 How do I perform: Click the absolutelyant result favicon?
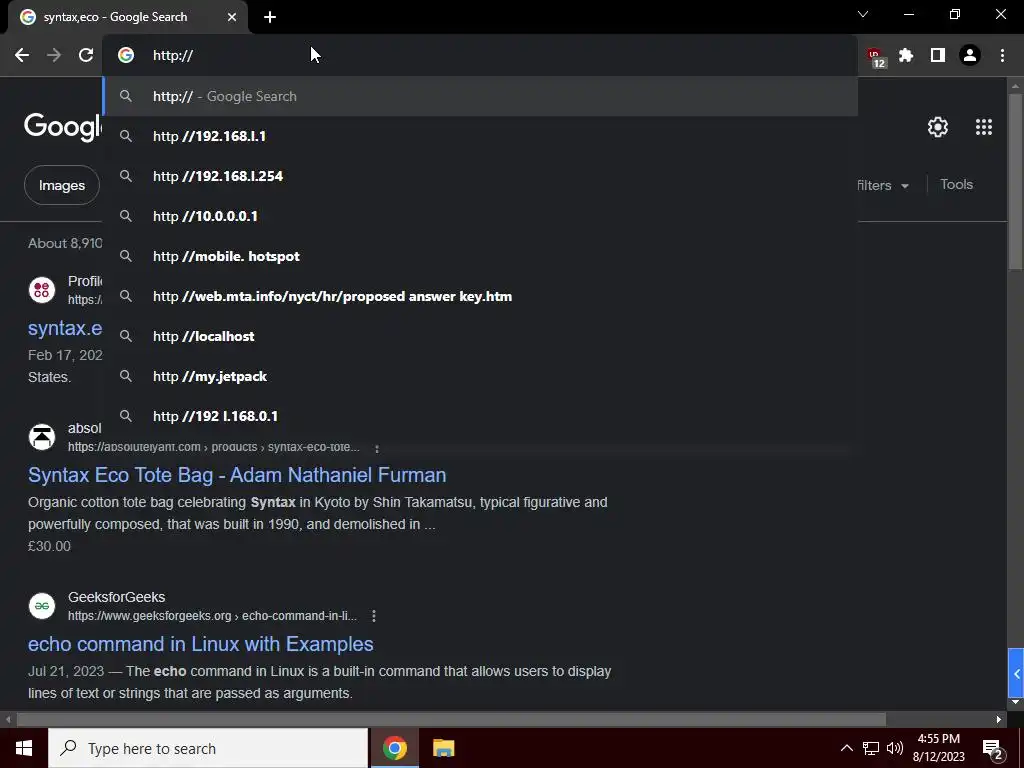click(x=42, y=437)
